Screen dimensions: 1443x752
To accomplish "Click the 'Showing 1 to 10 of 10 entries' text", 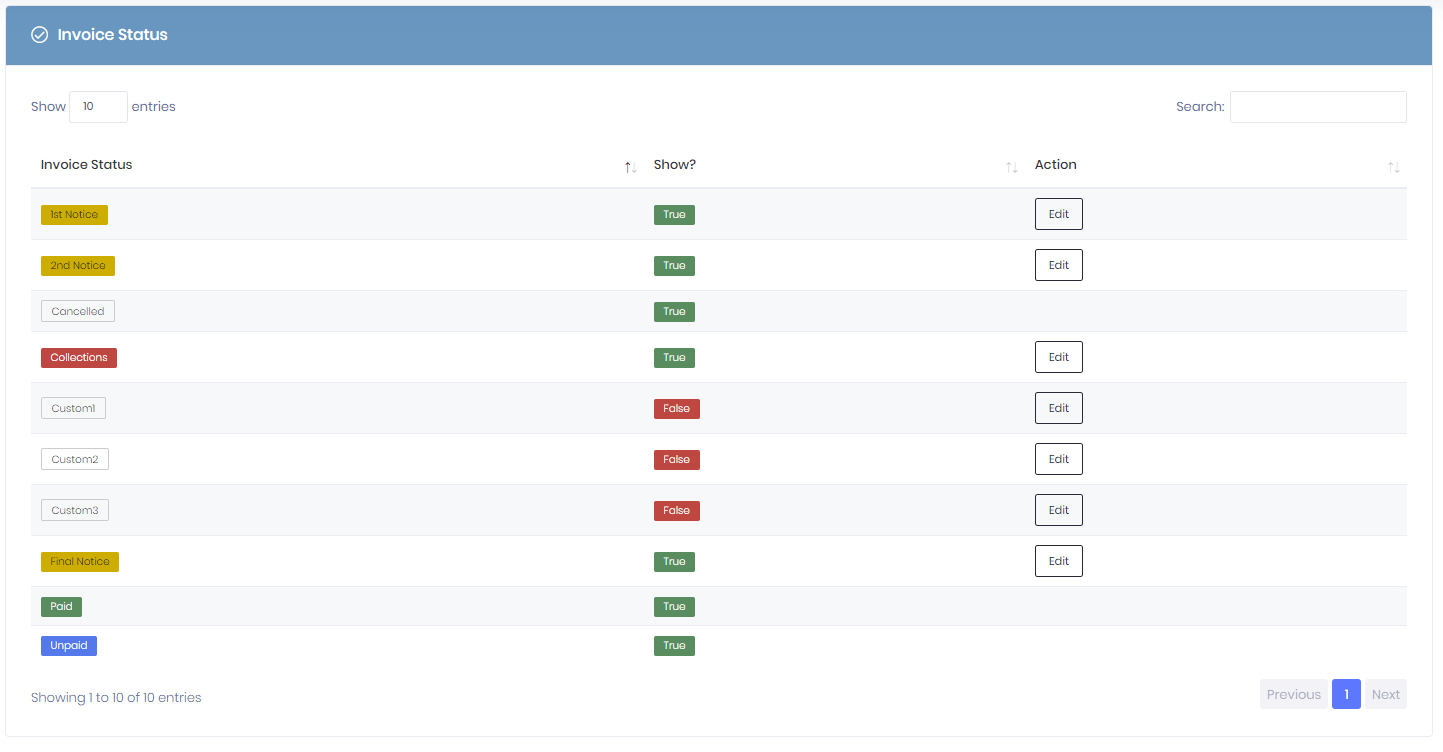I will [x=116, y=698].
